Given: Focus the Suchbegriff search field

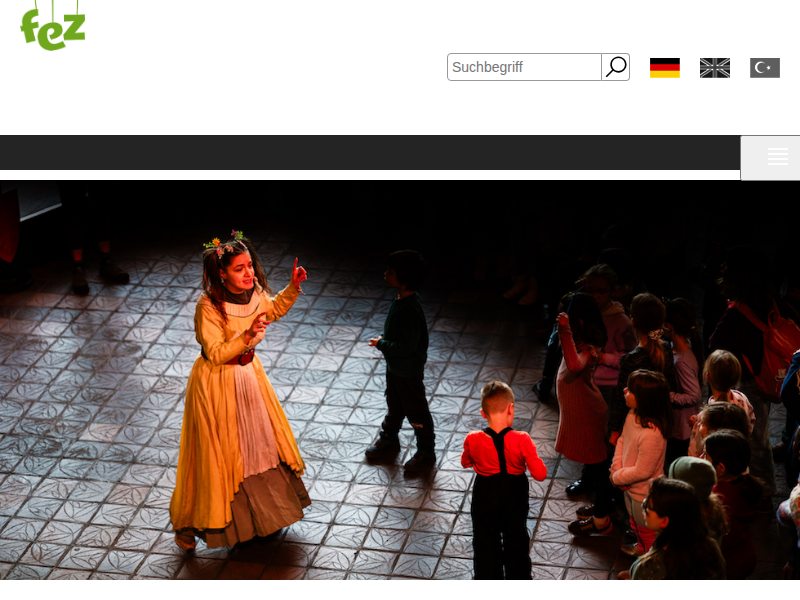Looking at the screenshot, I should point(524,67).
